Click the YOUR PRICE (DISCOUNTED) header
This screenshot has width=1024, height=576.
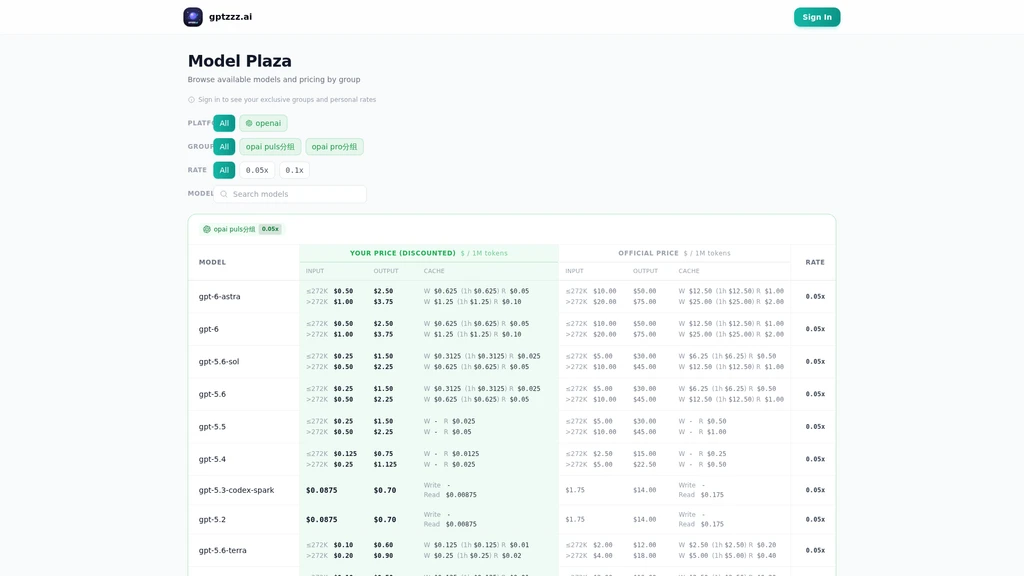402,253
